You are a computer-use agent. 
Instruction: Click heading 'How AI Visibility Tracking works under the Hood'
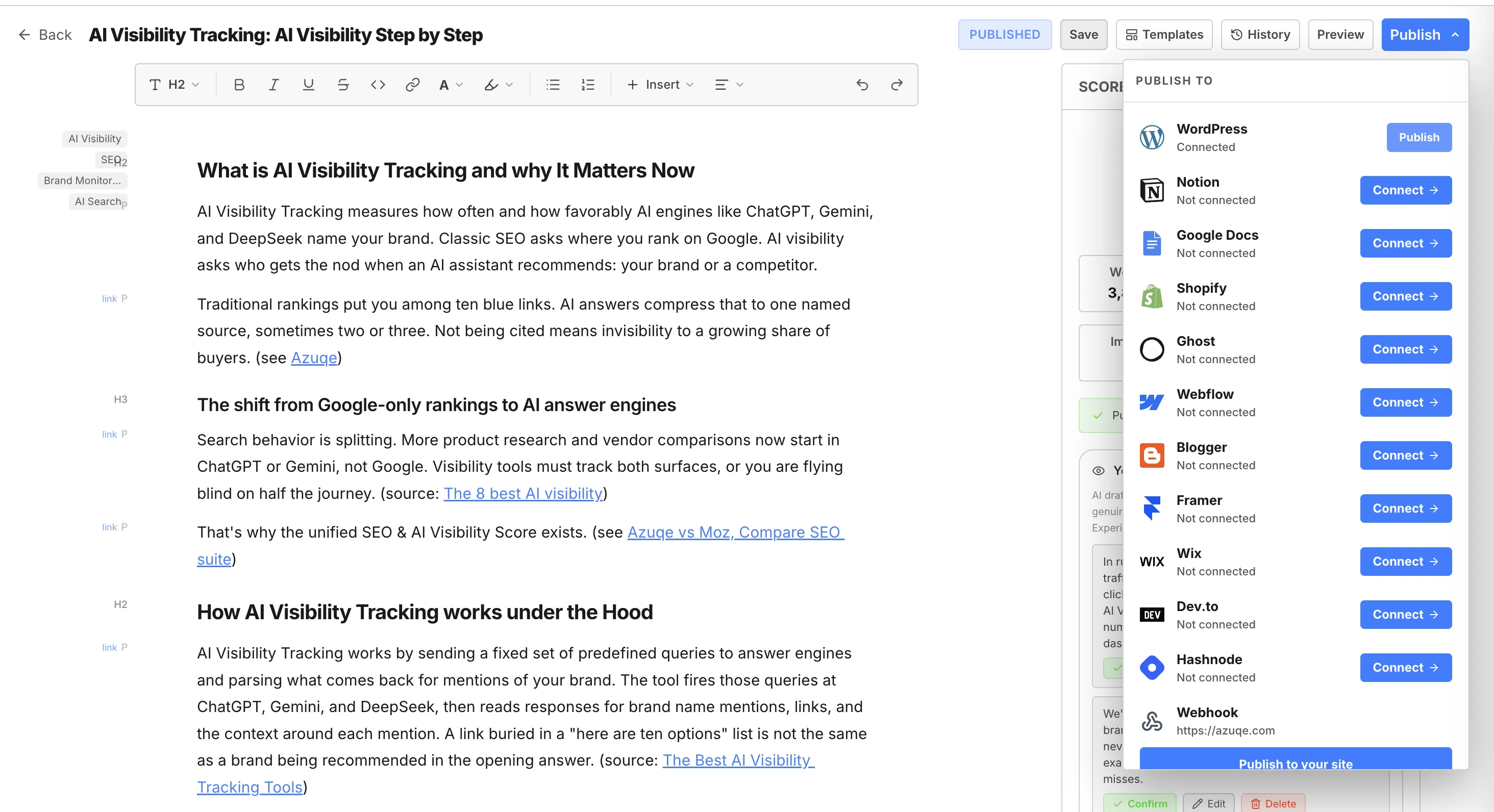(425, 612)
